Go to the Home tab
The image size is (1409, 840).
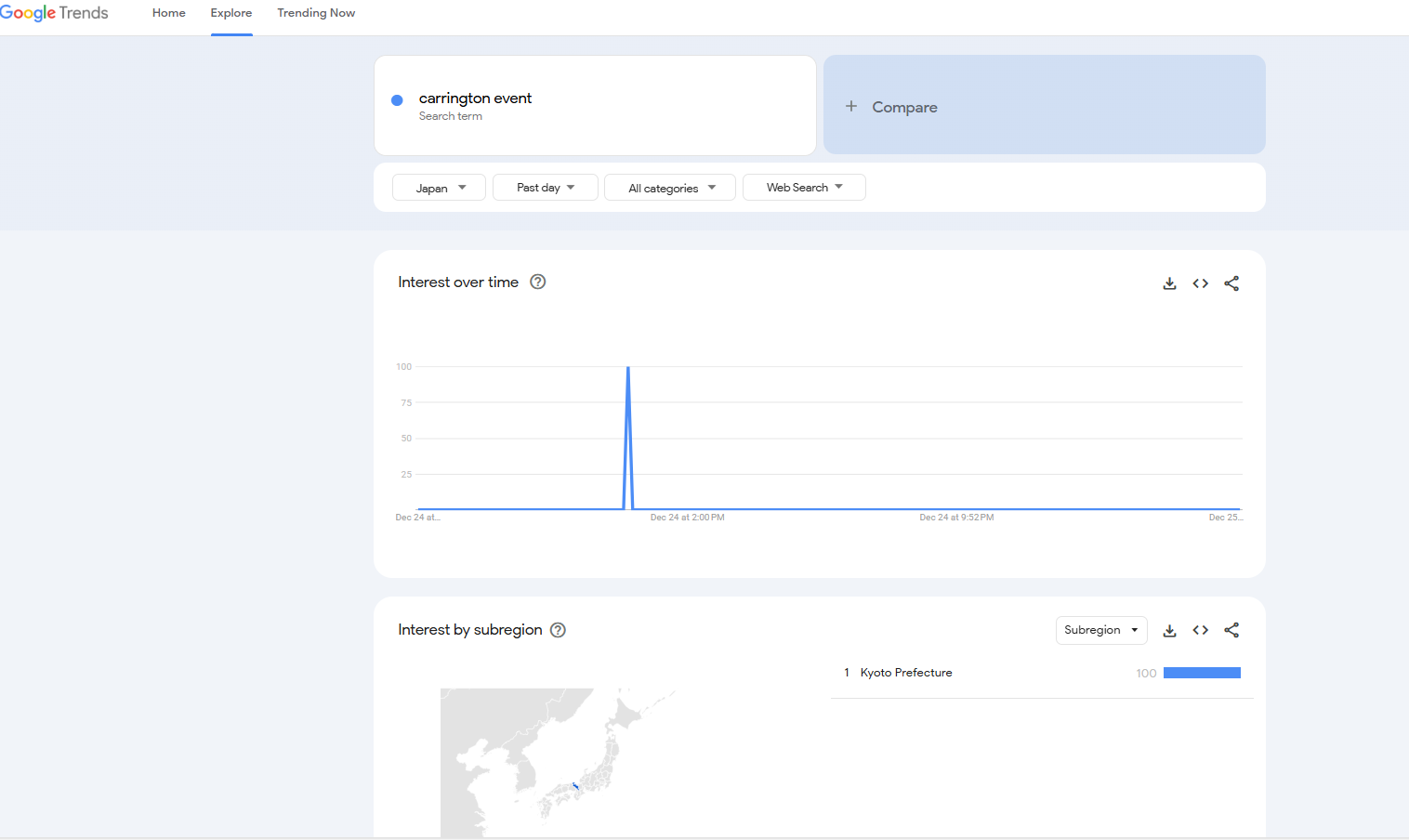pos(169,13)
